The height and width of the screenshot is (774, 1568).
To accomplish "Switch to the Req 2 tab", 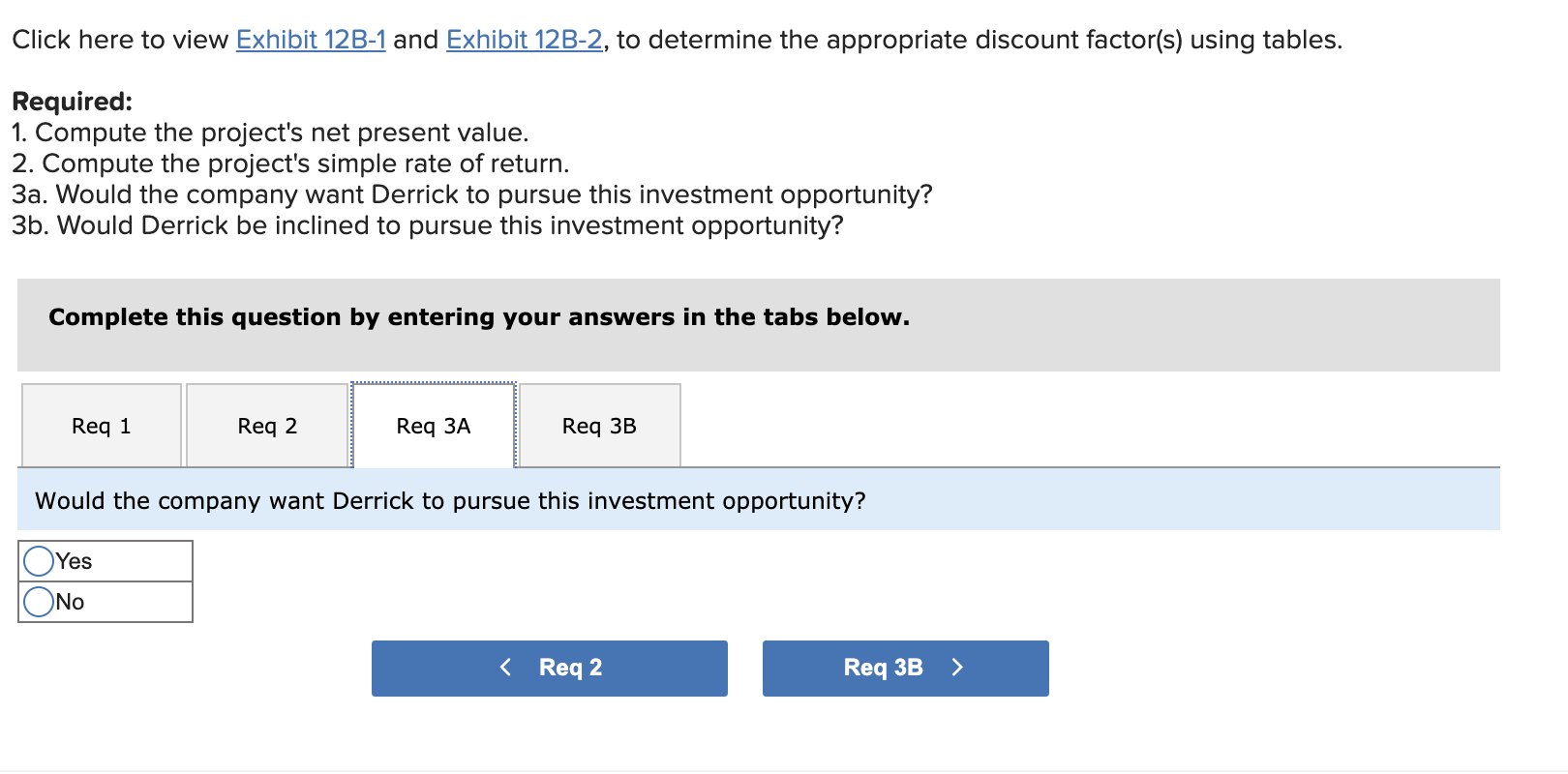I will point(267,426).
